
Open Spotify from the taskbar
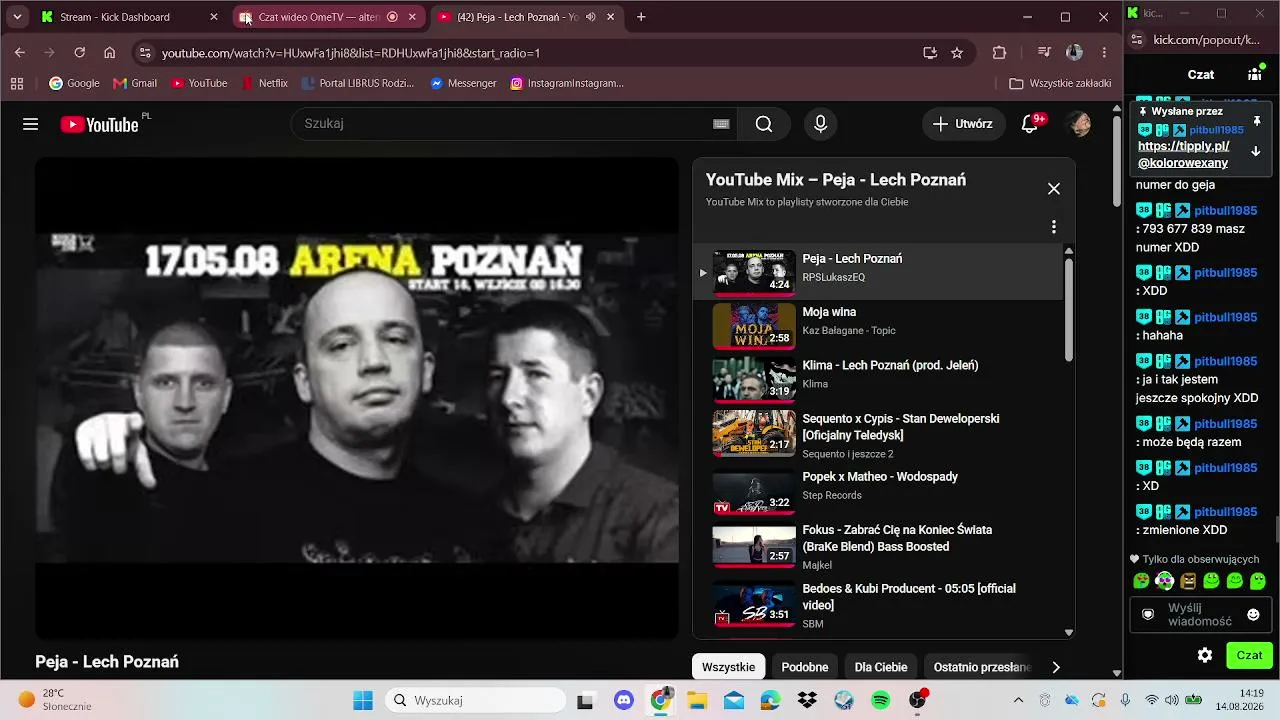click(881, 700)
